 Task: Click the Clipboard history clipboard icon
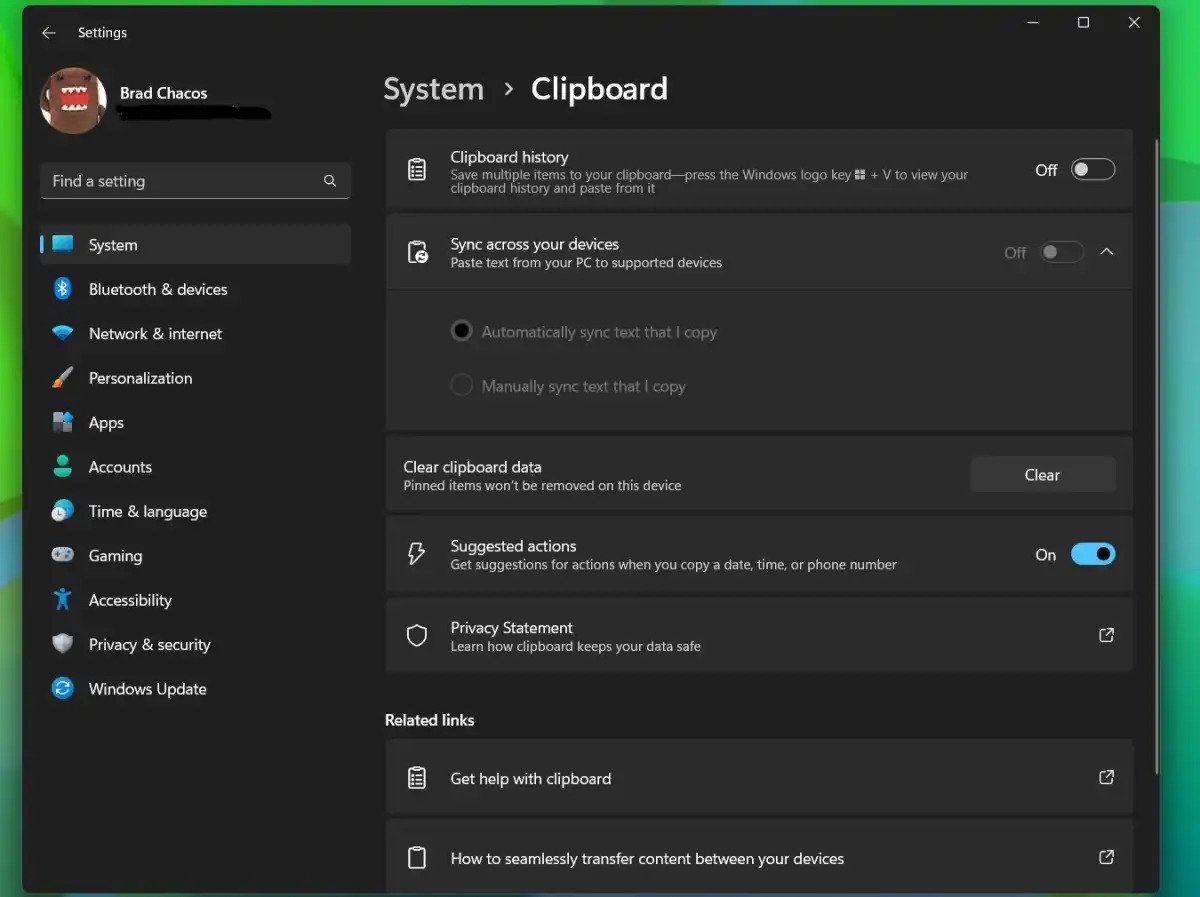[417, 169]
